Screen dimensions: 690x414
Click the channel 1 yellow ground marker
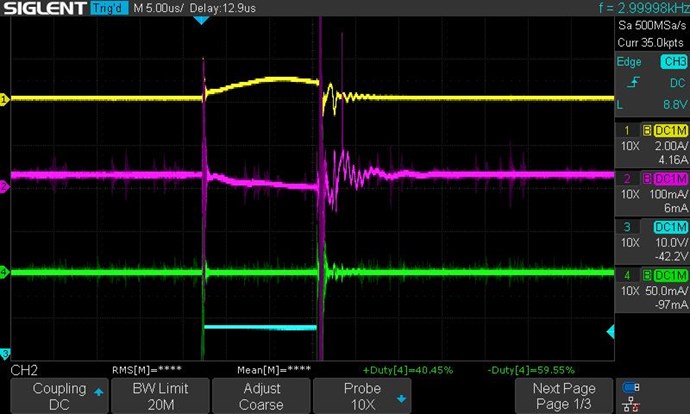[x=4, y=99]
